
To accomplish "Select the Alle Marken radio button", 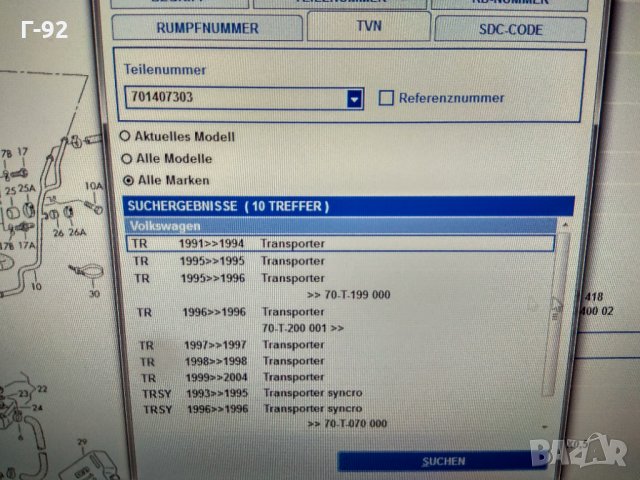I will (x=127, y=180).
